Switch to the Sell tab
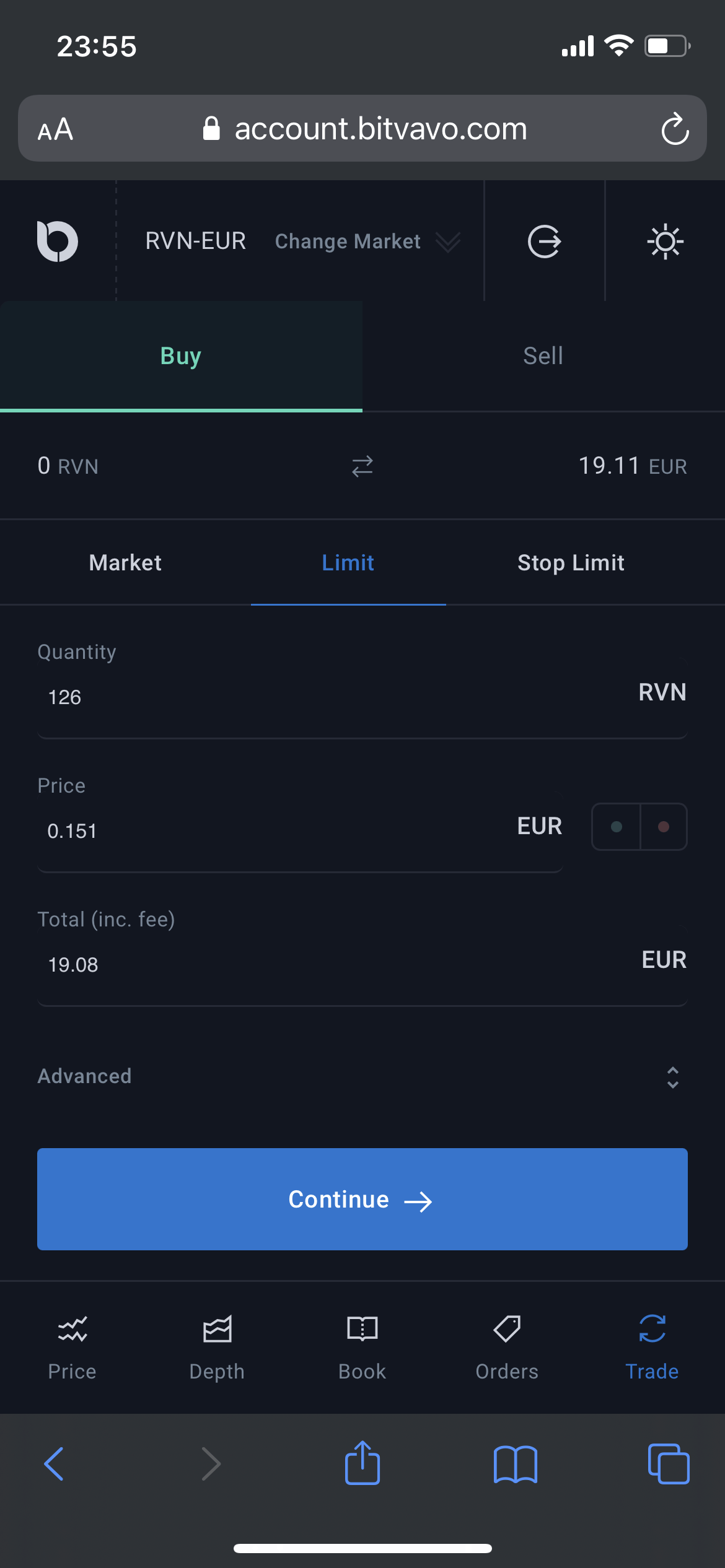Viewport: 725px width, 1568px height. [543, 356]
